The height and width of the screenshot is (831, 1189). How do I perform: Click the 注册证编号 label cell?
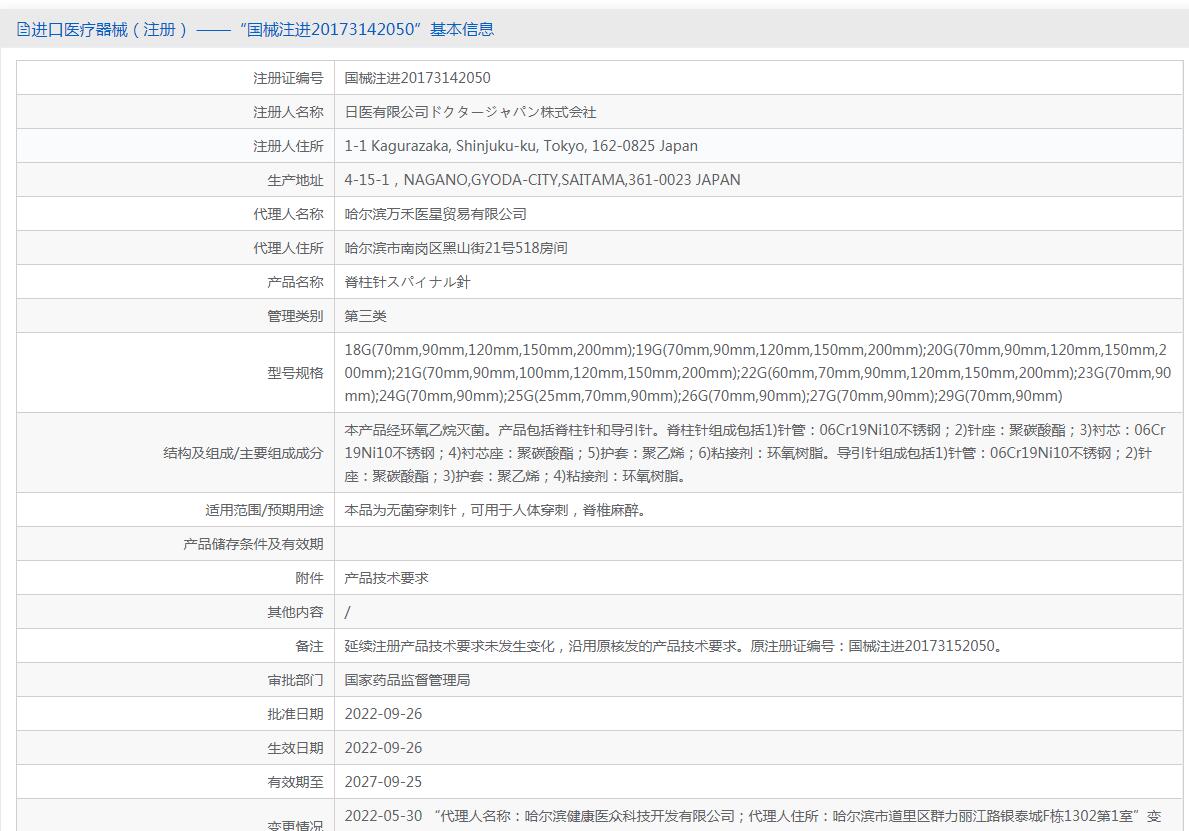tap(288, 78)
